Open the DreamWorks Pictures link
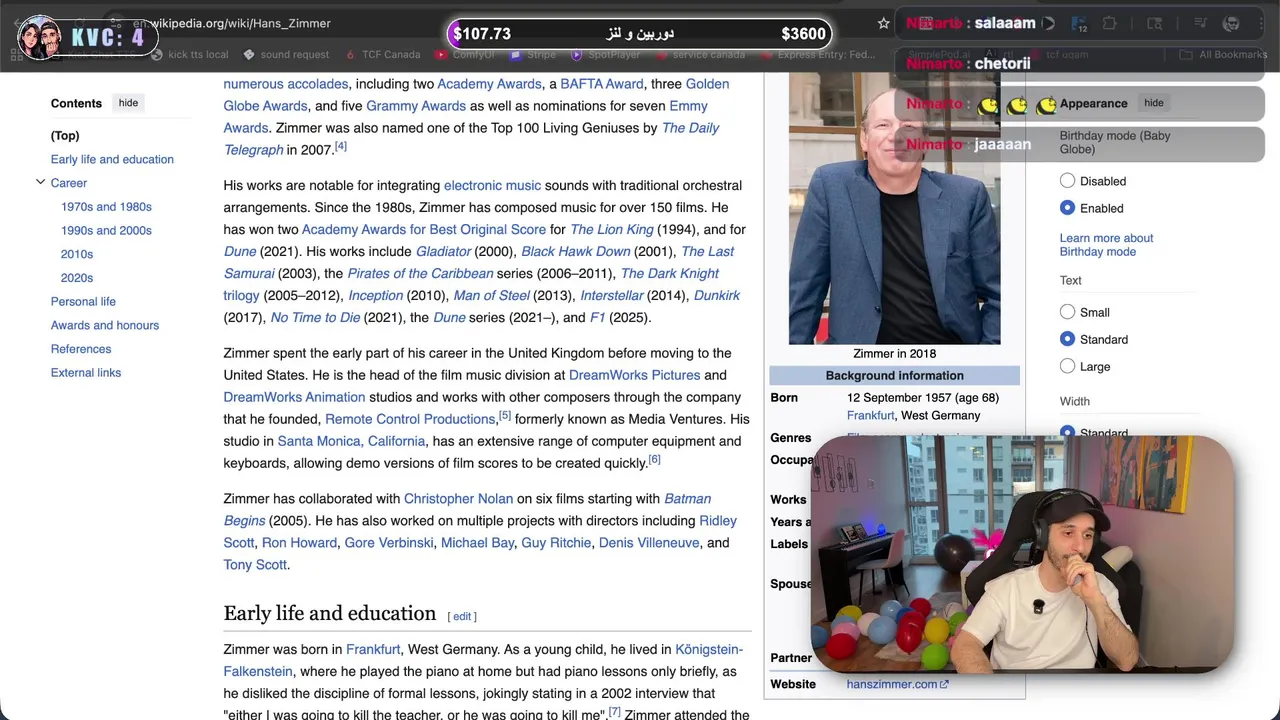Image resolution: width=1280 pixels, height=720 pixels. 634,375
